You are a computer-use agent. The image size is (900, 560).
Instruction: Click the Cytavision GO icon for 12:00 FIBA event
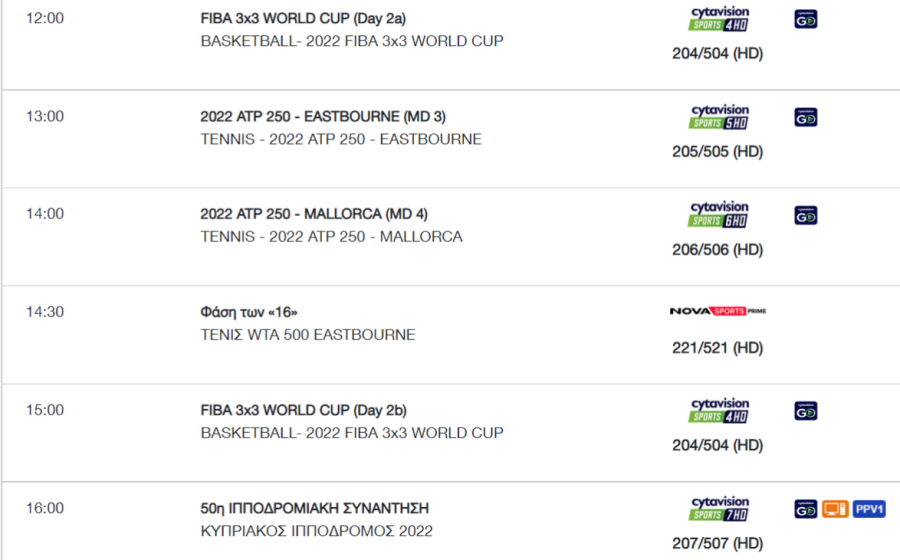[806, 20]
